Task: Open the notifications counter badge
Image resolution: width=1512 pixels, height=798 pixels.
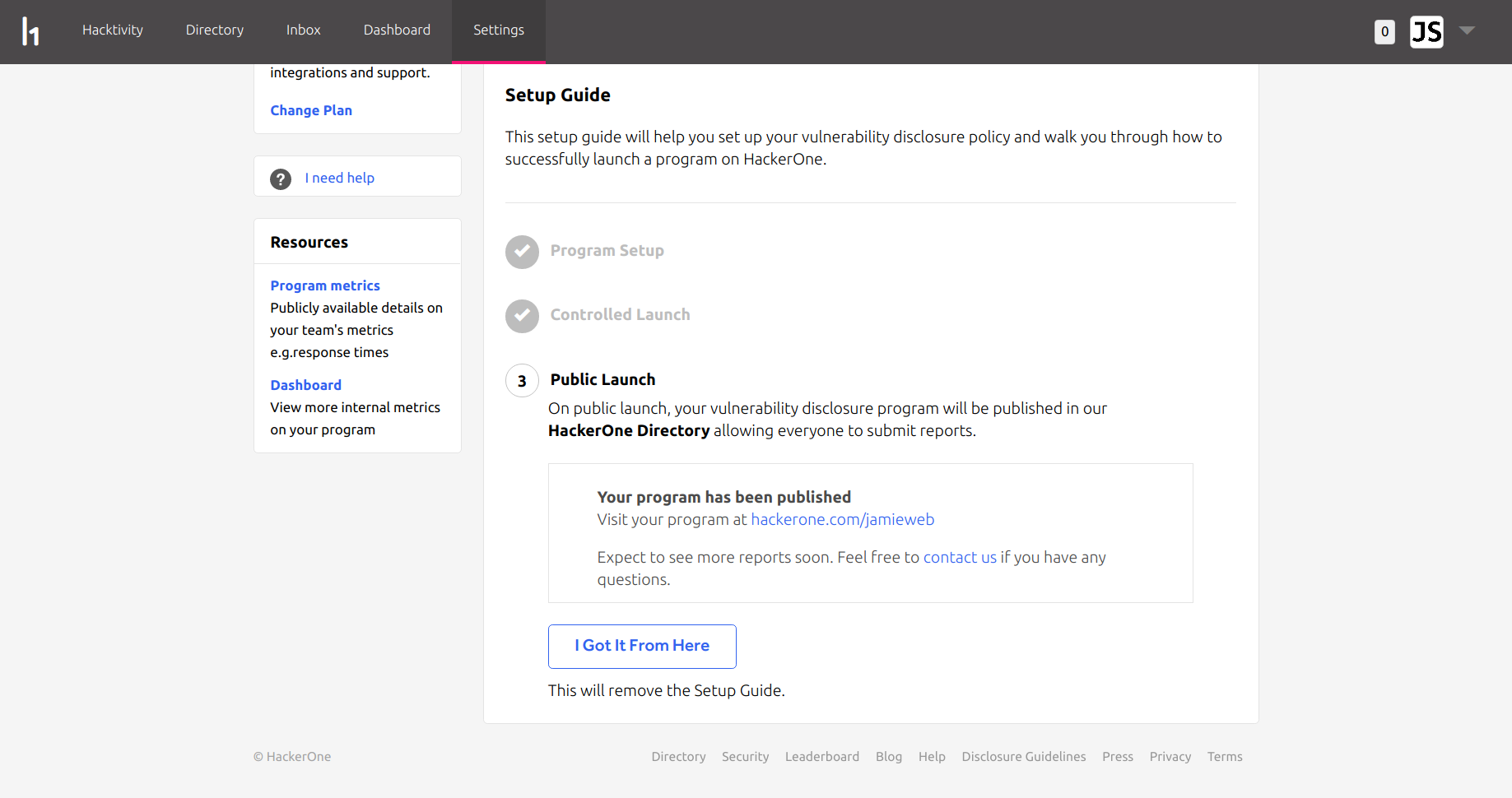Action: (x=1384, y=32)
